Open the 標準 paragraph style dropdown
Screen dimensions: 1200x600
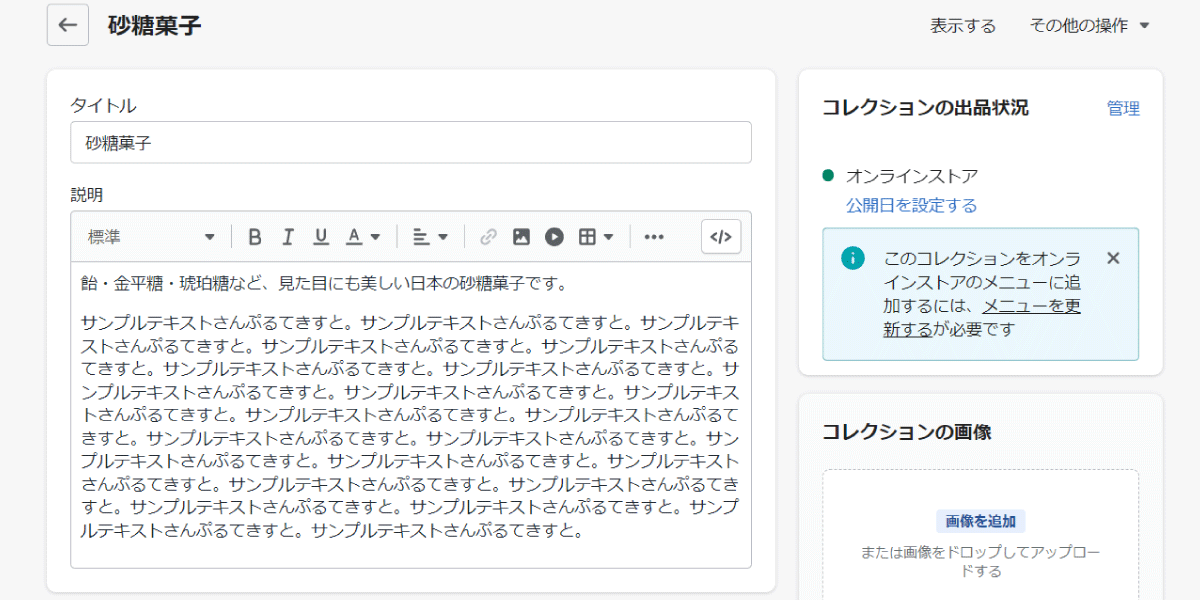pyautogui.click(x=151, y=237)
